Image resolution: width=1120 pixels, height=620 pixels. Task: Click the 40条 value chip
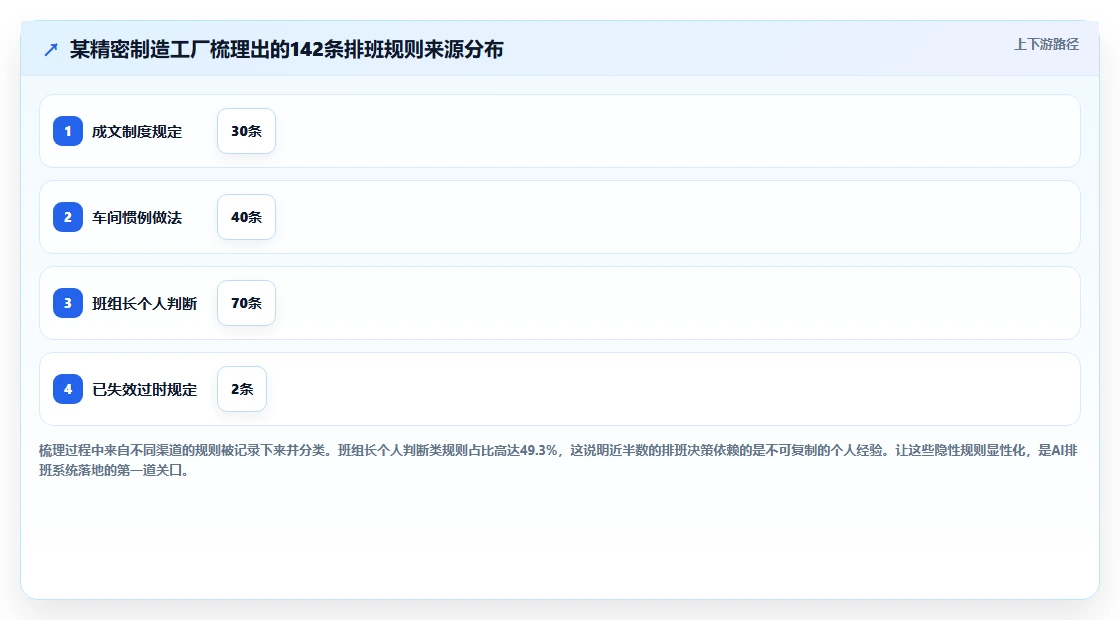point(246,217)
